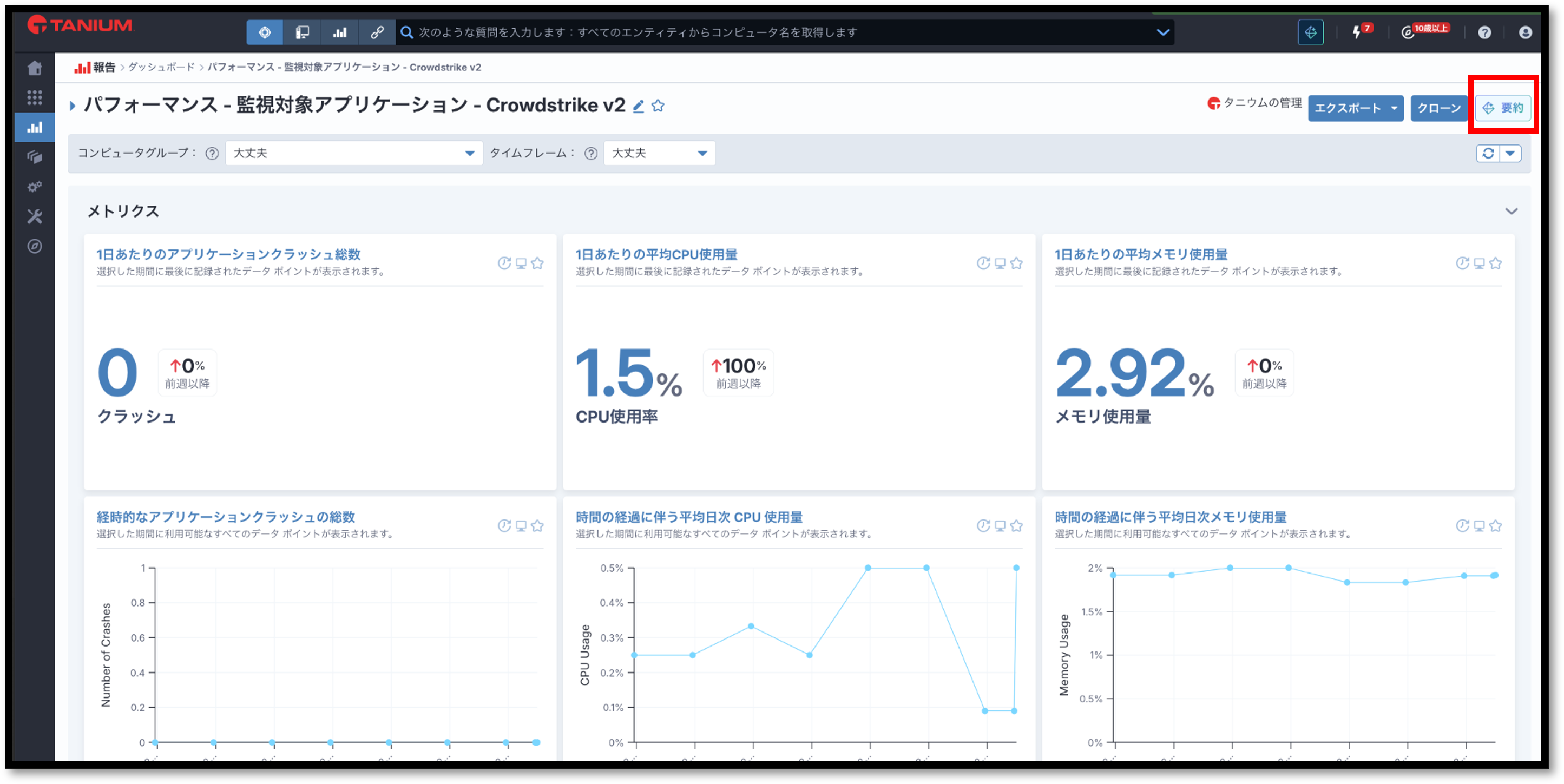The height and width of the screenshot is (784, 1564).
Task: Open the help question mark icon
Action: 1484,33
